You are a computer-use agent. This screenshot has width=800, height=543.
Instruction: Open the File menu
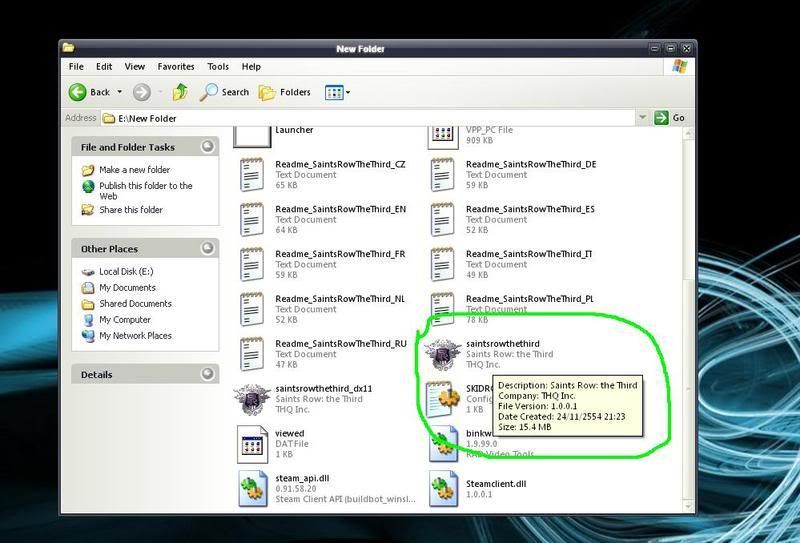[x=76, y=66]
